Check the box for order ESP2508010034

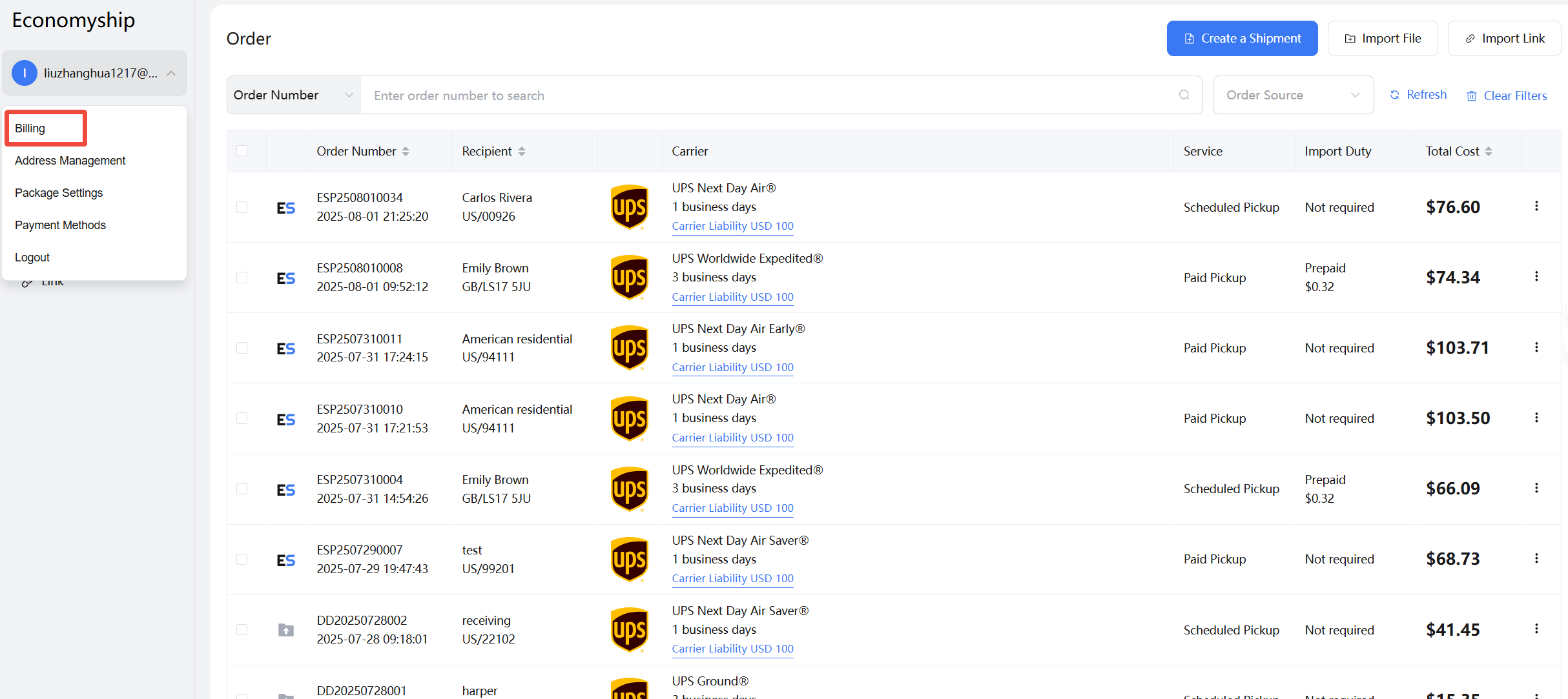tap(242, 207)
